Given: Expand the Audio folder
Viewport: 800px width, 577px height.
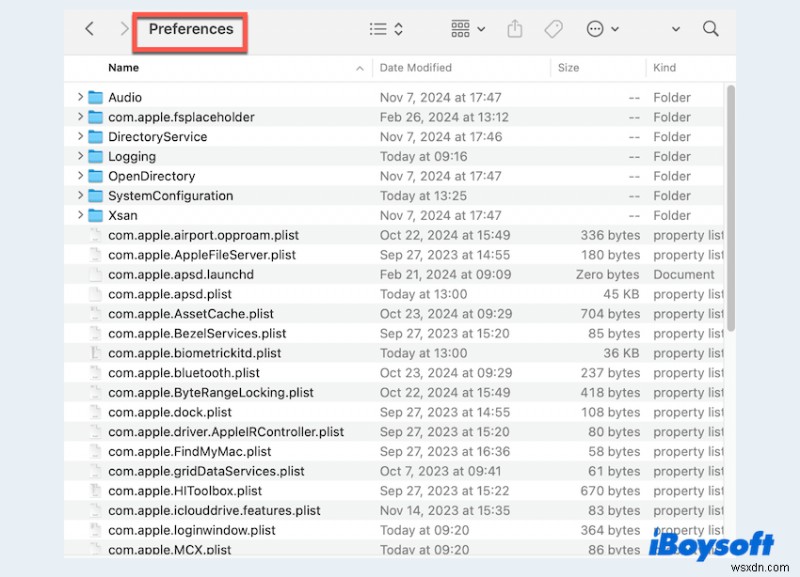Looking at the screenshot, I should click(x=80, y=97).
